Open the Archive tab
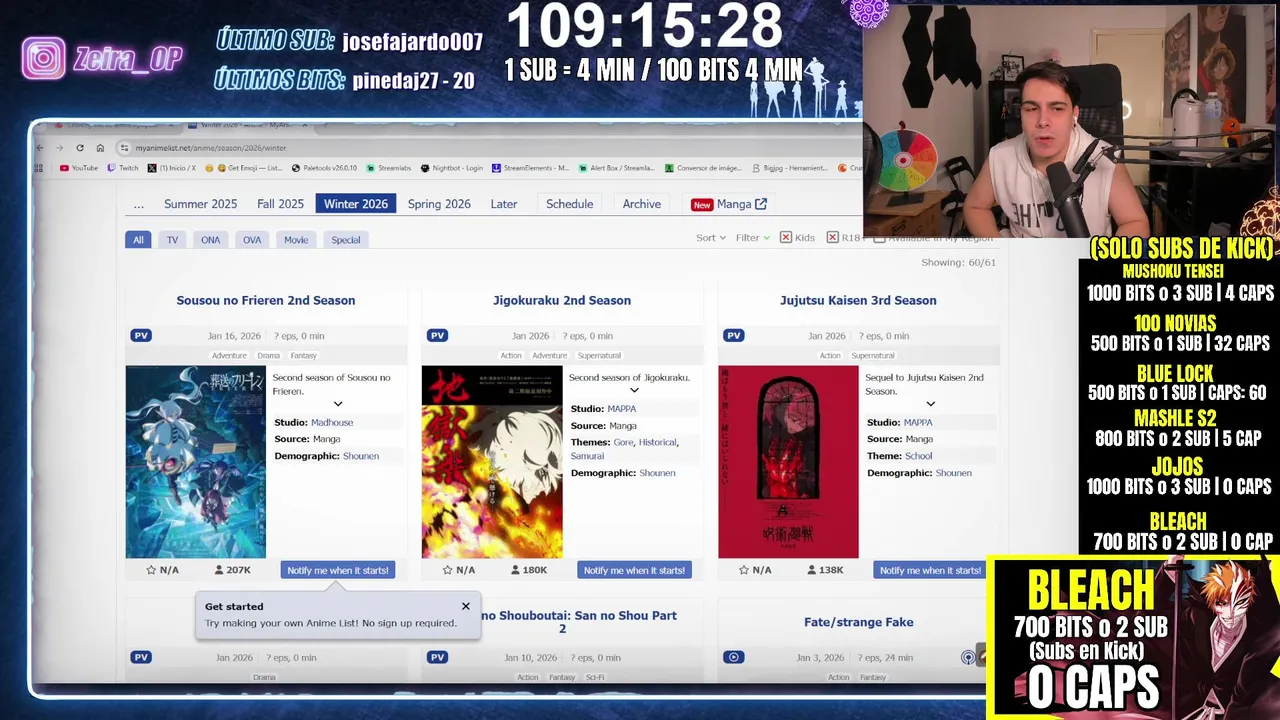The width and height of the screenshot is (1280, 720). pos(642,204)
